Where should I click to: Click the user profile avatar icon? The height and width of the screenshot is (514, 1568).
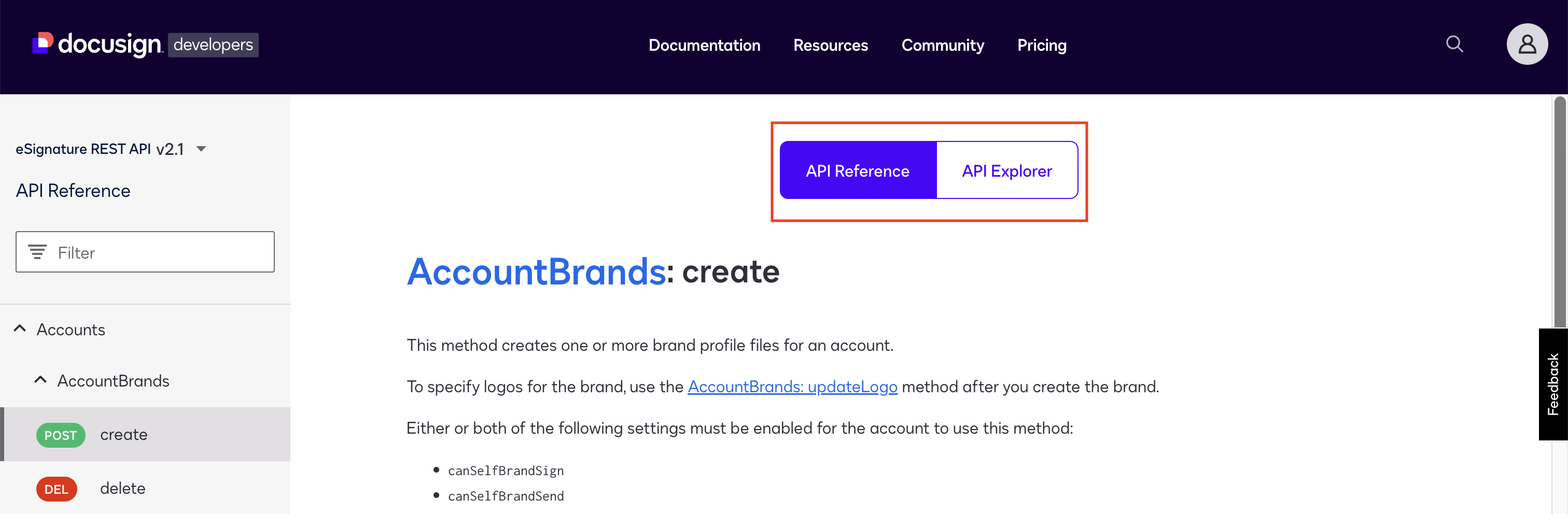[x=1527, y=44]
